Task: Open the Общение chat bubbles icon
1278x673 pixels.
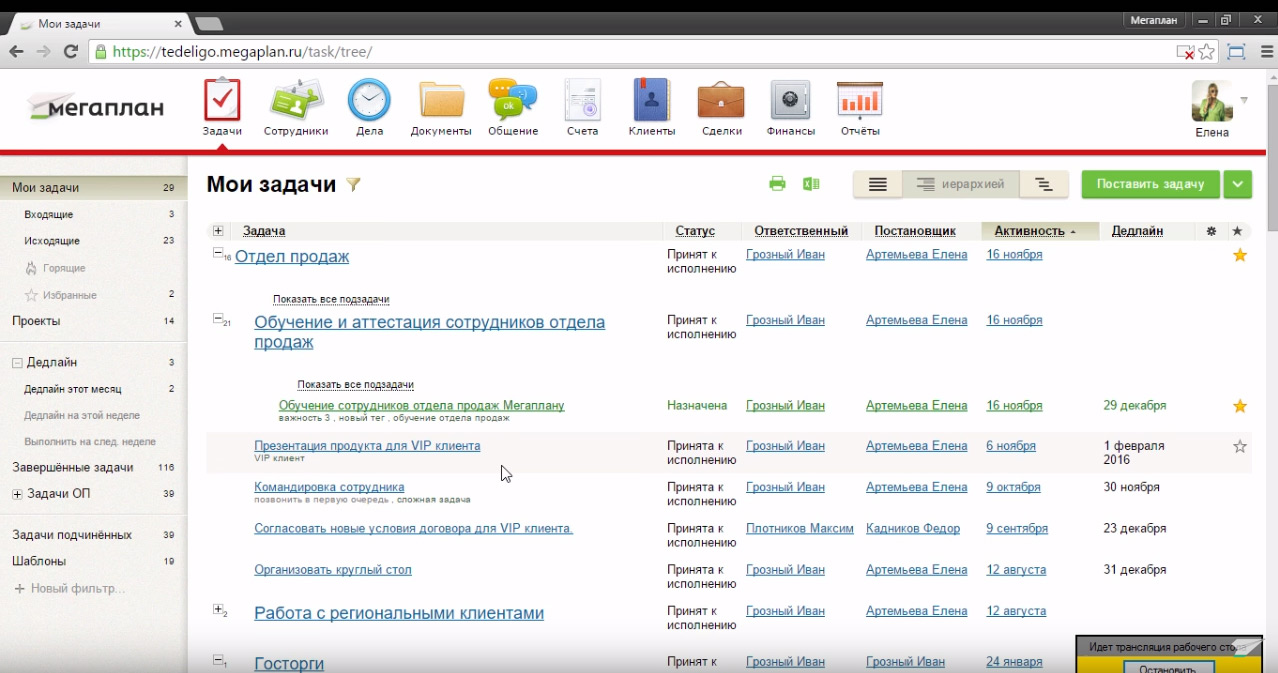Action: point(512,102)
